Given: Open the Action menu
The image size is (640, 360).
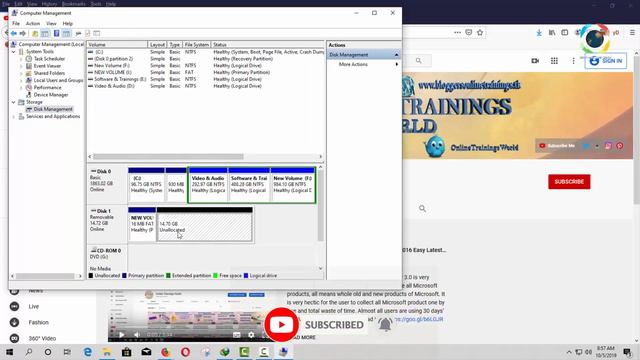Looking at the screenshot, I should coord(33,24).
